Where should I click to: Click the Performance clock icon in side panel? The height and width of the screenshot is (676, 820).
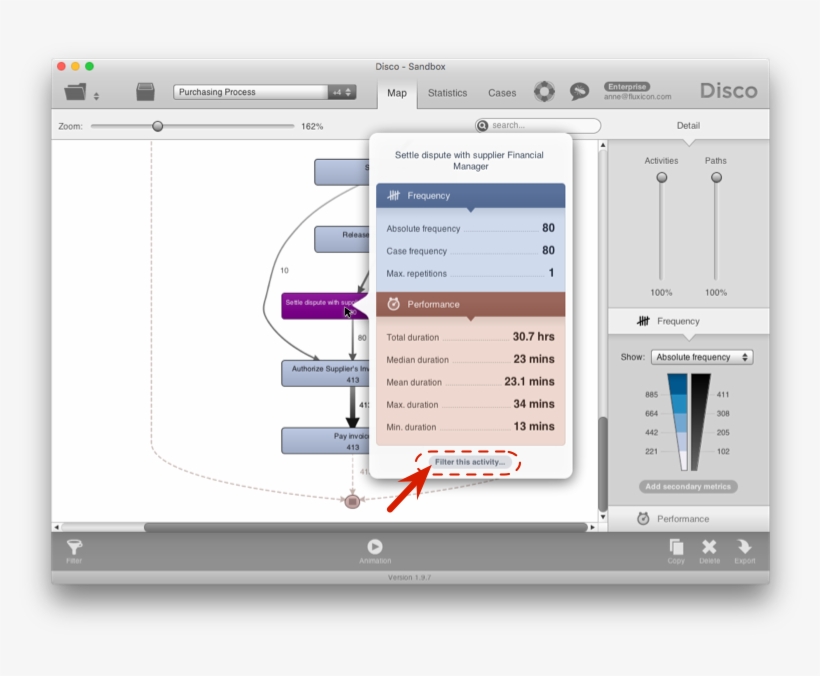(643, 519)
